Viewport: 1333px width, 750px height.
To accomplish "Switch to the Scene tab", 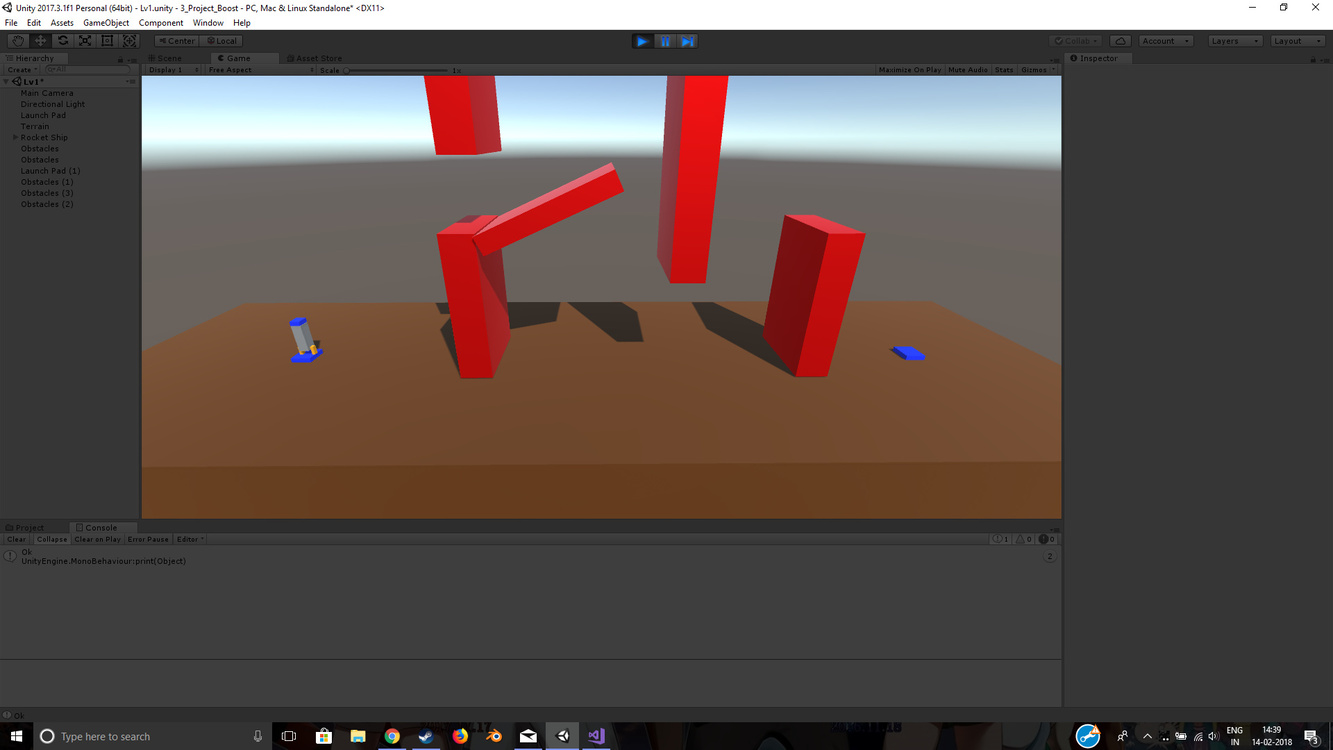I will tap(166, 57).
